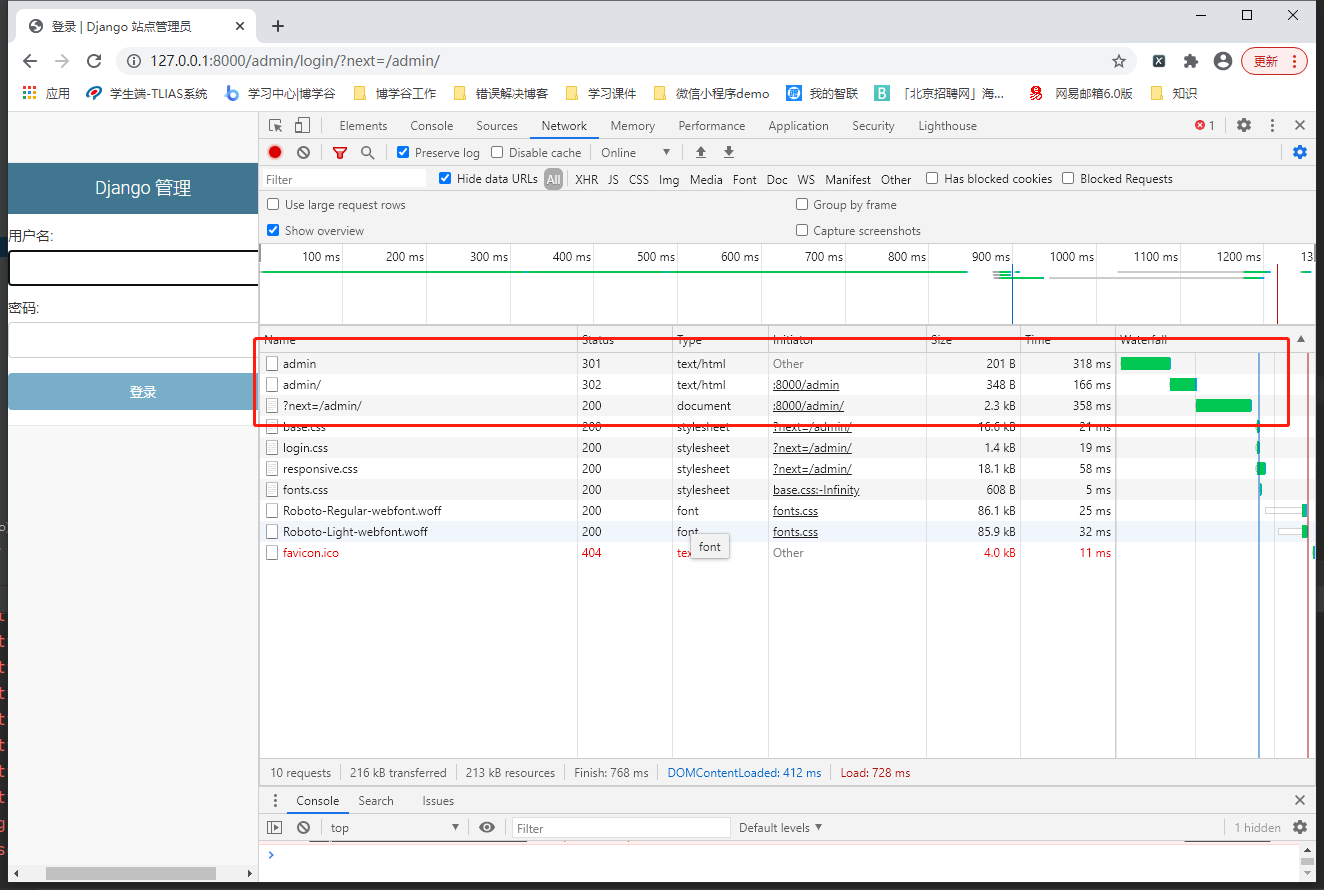1324x890 pixels.
Task: Enable Group by frame checkbox
Action: coord(802,204)
